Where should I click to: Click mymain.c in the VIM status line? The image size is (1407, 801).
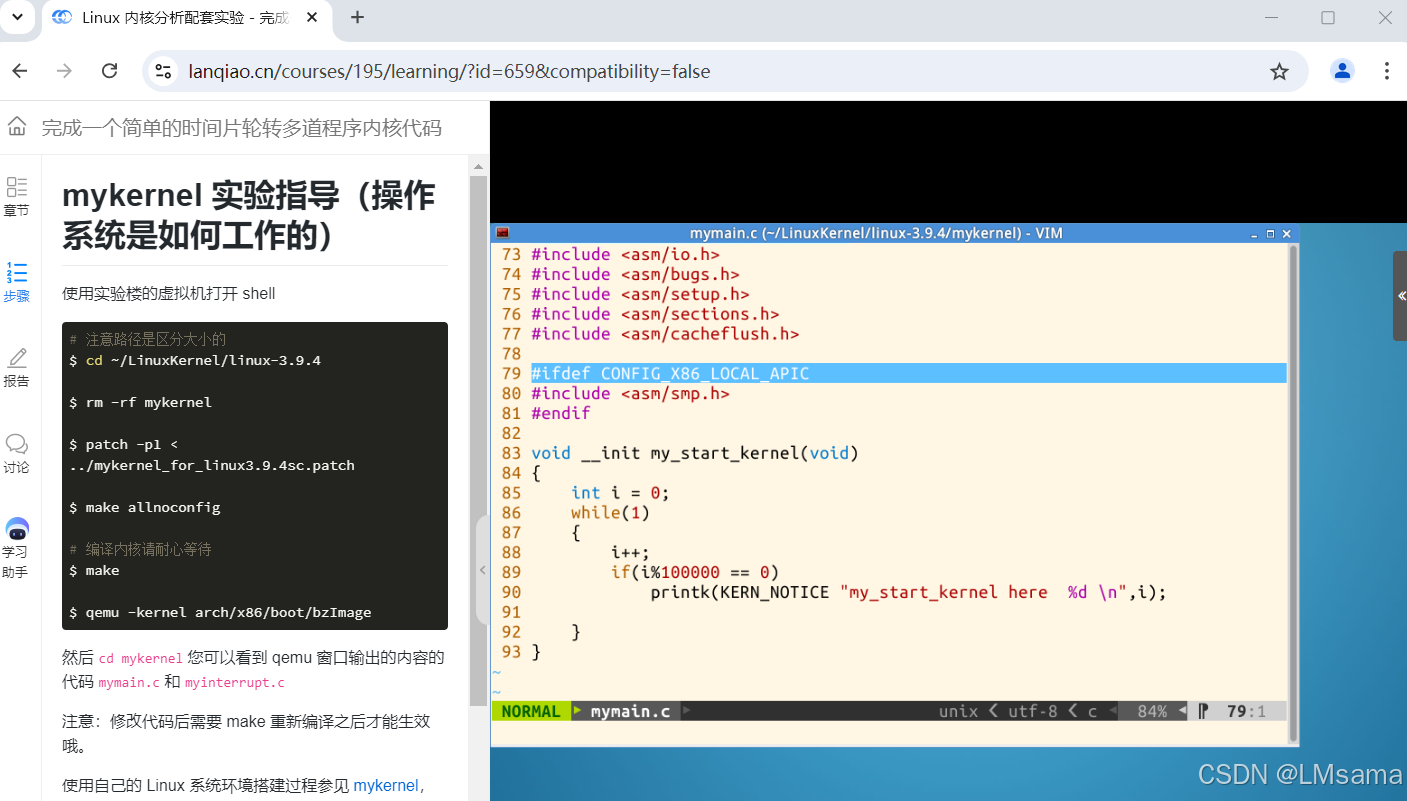tap(630, 711)
